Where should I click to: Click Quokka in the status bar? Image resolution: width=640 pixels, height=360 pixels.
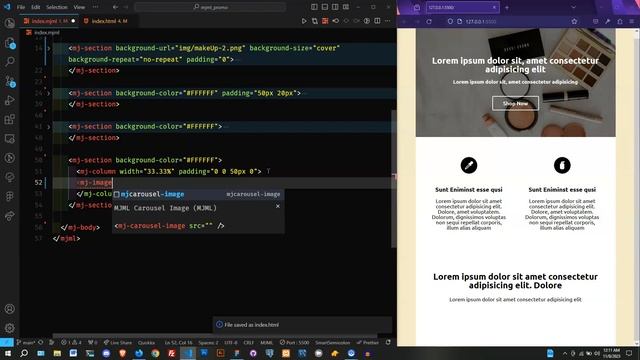[146, 342]
